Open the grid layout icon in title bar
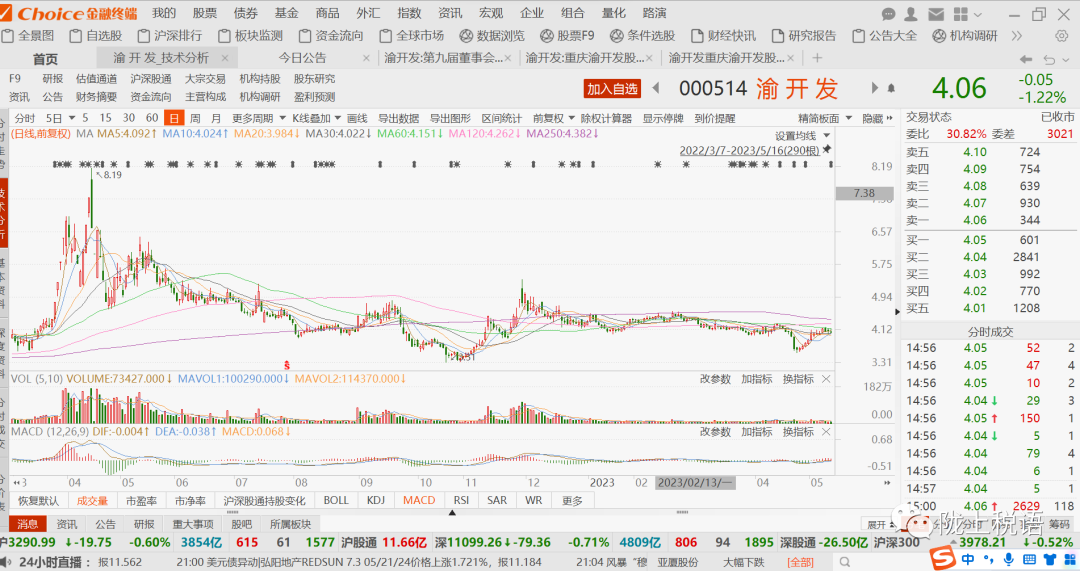1080x571 pixels. pos(961,14)
